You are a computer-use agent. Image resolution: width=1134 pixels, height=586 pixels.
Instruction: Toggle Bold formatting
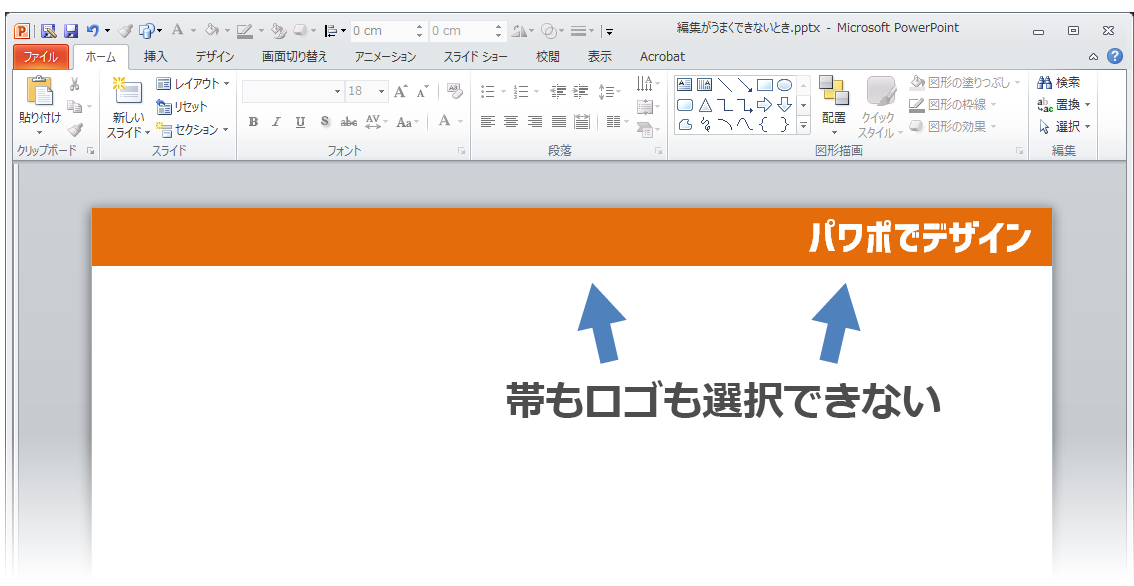[x=253, y=122]
